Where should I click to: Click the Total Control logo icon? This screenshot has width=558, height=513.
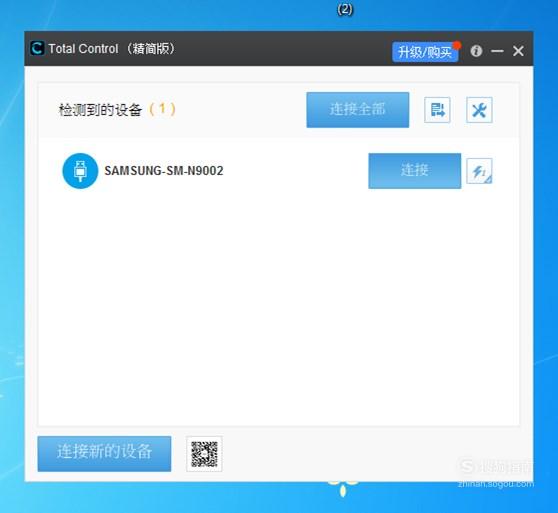coord(37,48)
